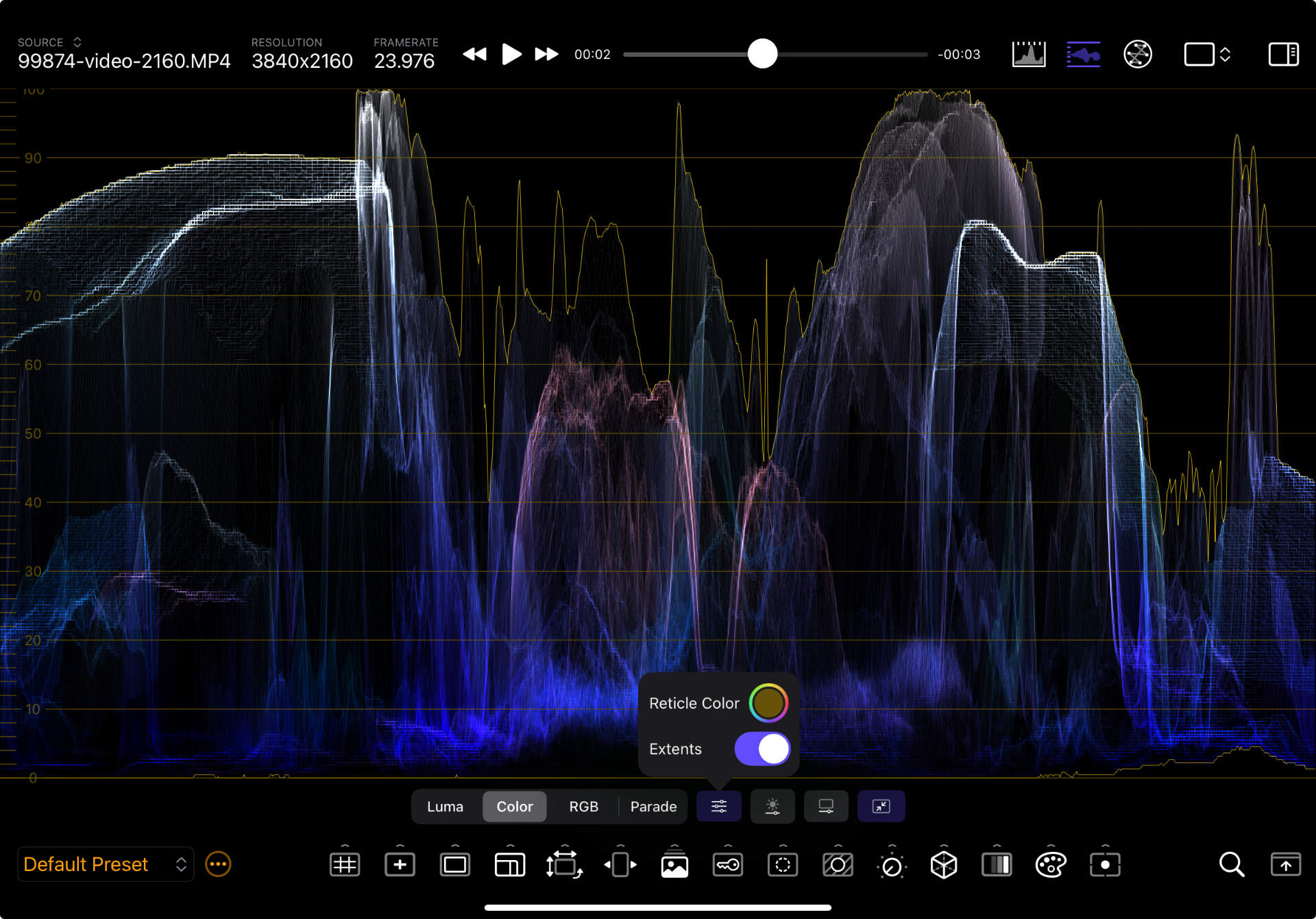Toggle the scope brightness button
Screen dimensions: 1316x919
[772, 807]
